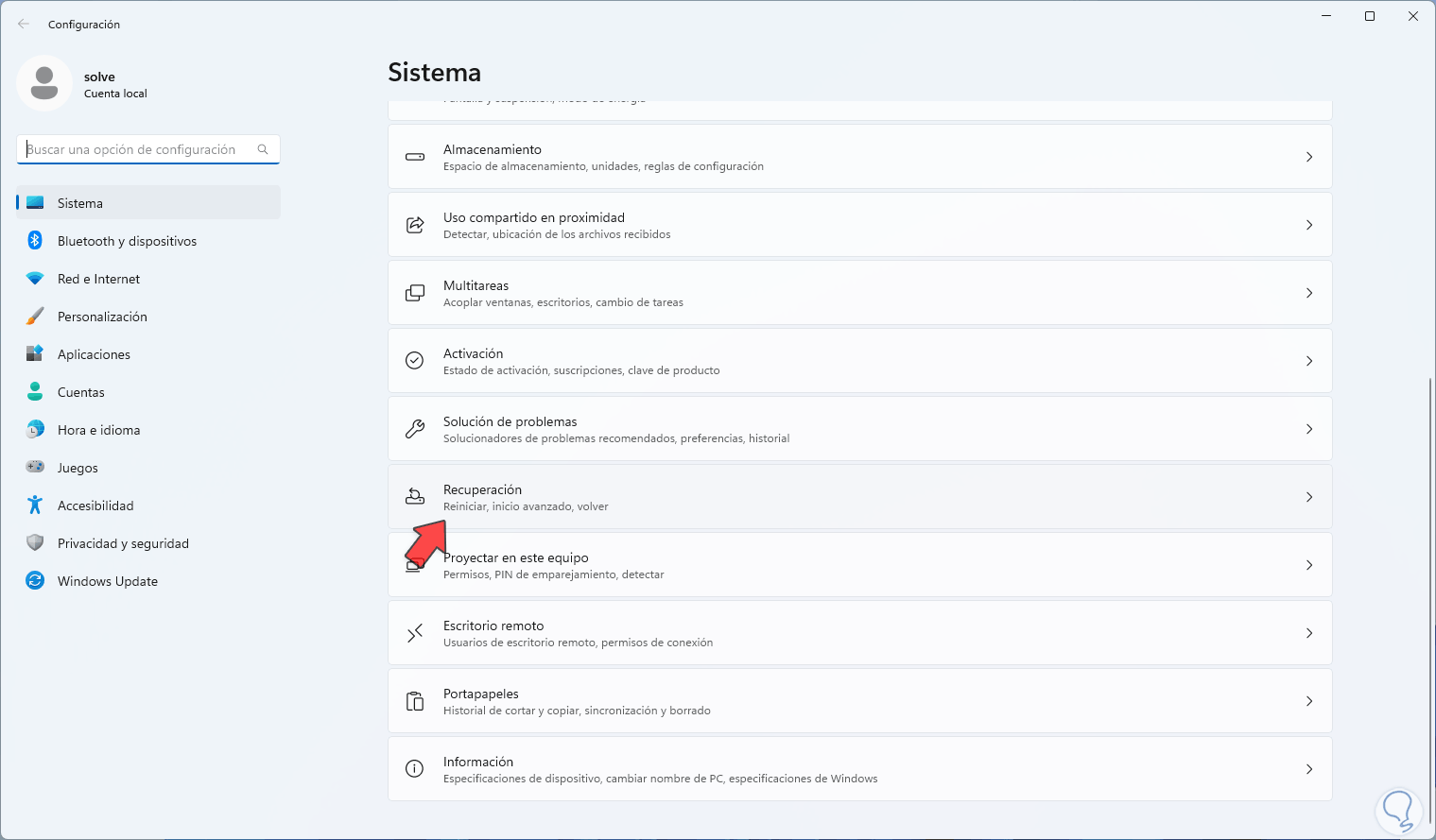This screenshot has height=840, width=1436.
Task: Click the Personalización paintbrush icon
Action: click(35, 317)
